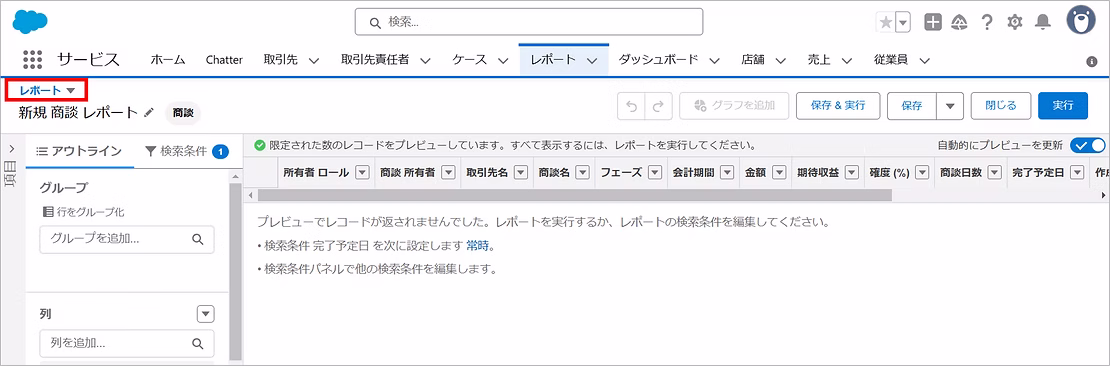Expand the 項目 fields side panel
Image resolution: width=1110 pixels, height=366 pixels.
pyautogui.click(x=12, y=149)
